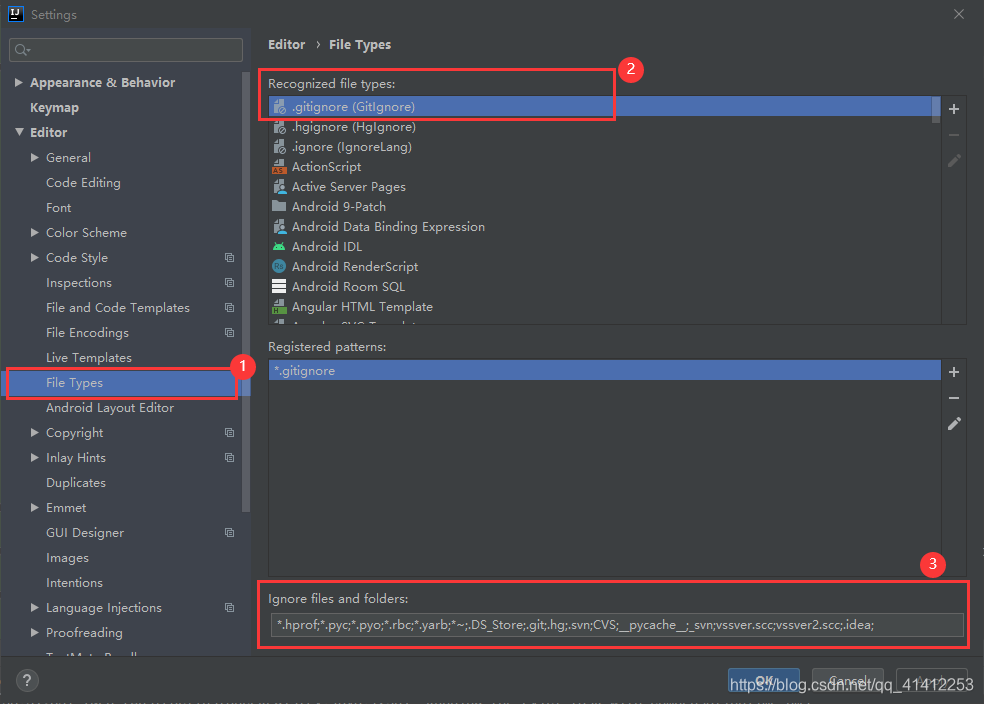984x704 pixels.
Task: Open Keymap settings page
Action: coord(55,107)
